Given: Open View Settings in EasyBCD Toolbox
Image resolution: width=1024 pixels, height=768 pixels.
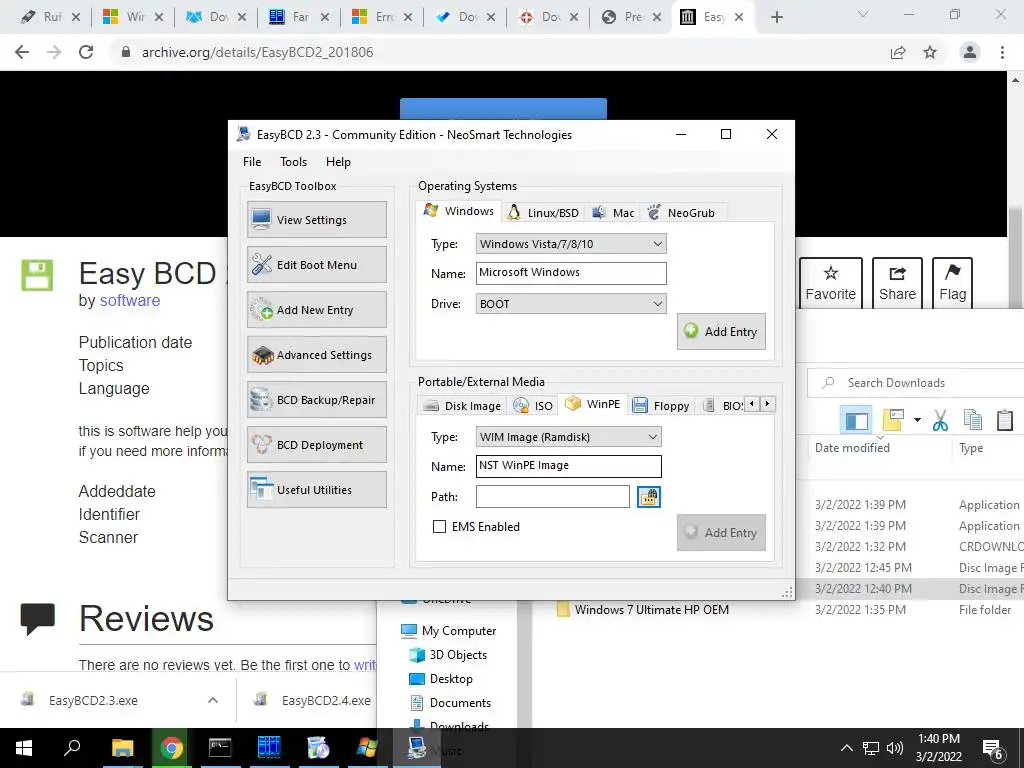Looking at the screenshot, I should click(317, 219).
